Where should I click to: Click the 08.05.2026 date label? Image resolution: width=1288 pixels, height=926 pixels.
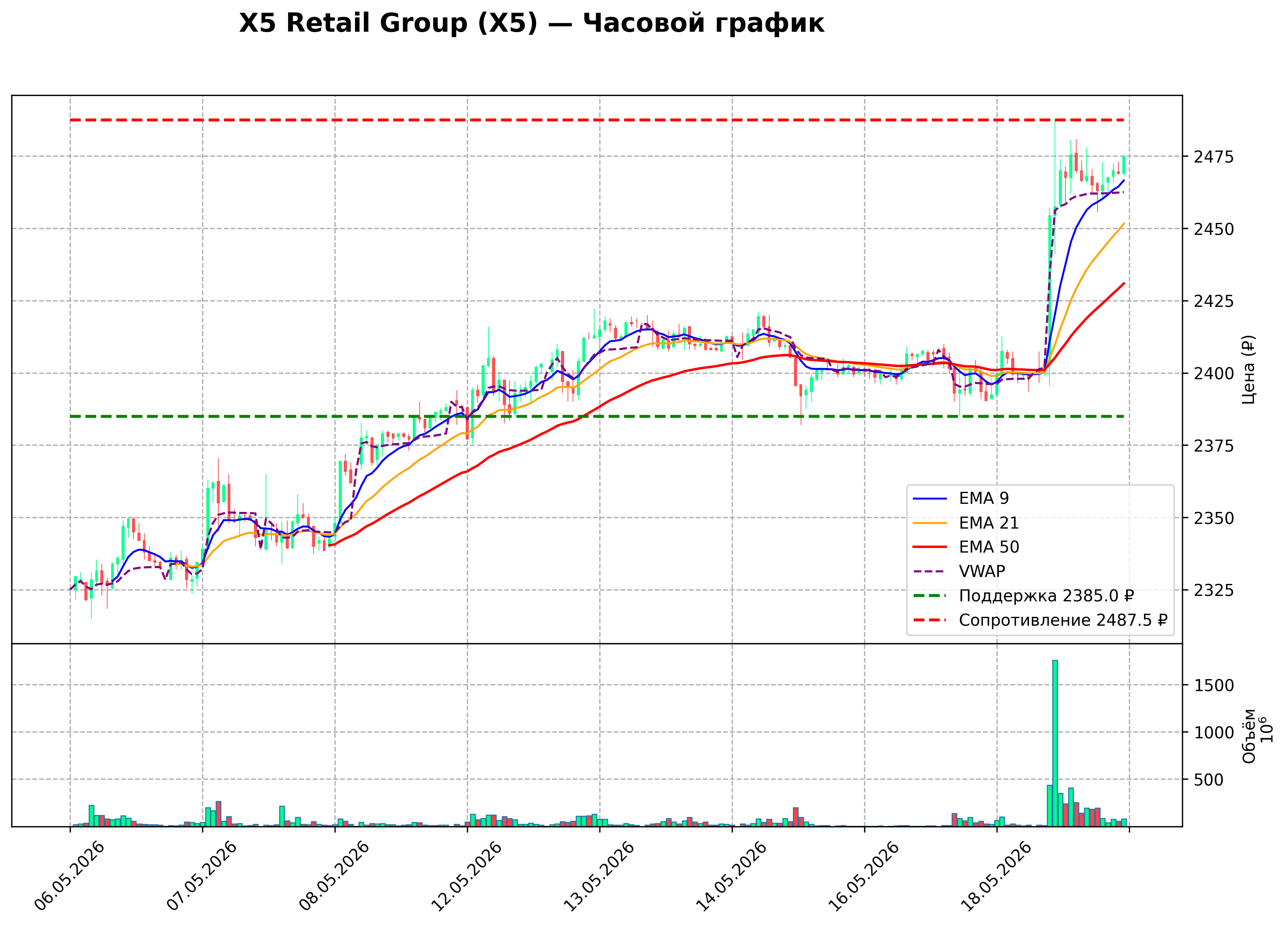334,876
